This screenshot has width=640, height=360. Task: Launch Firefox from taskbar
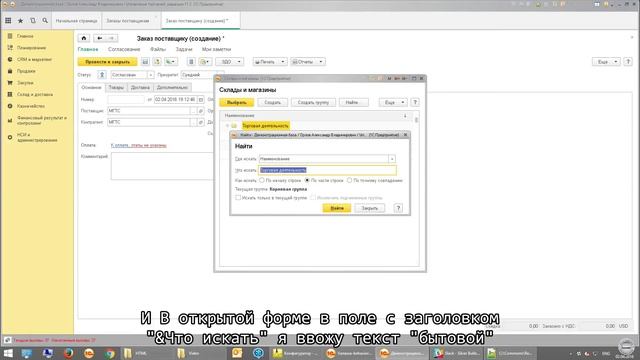coord(68,353)
